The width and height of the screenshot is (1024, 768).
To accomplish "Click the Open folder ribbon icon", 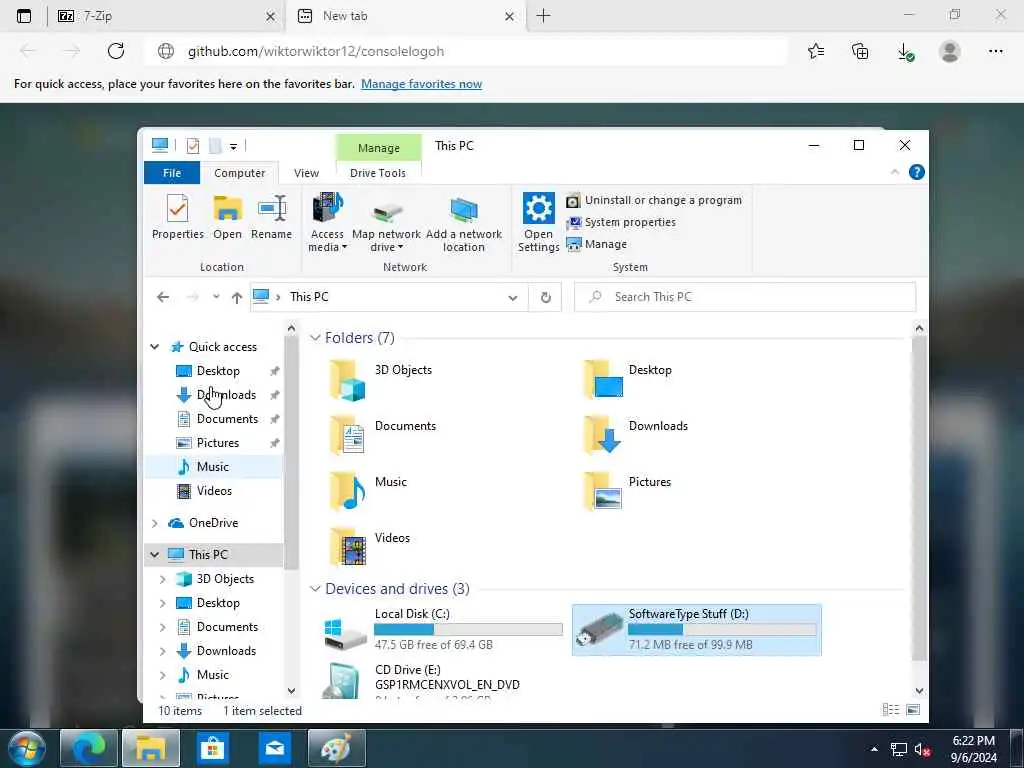I will click(x=227, y=217).
